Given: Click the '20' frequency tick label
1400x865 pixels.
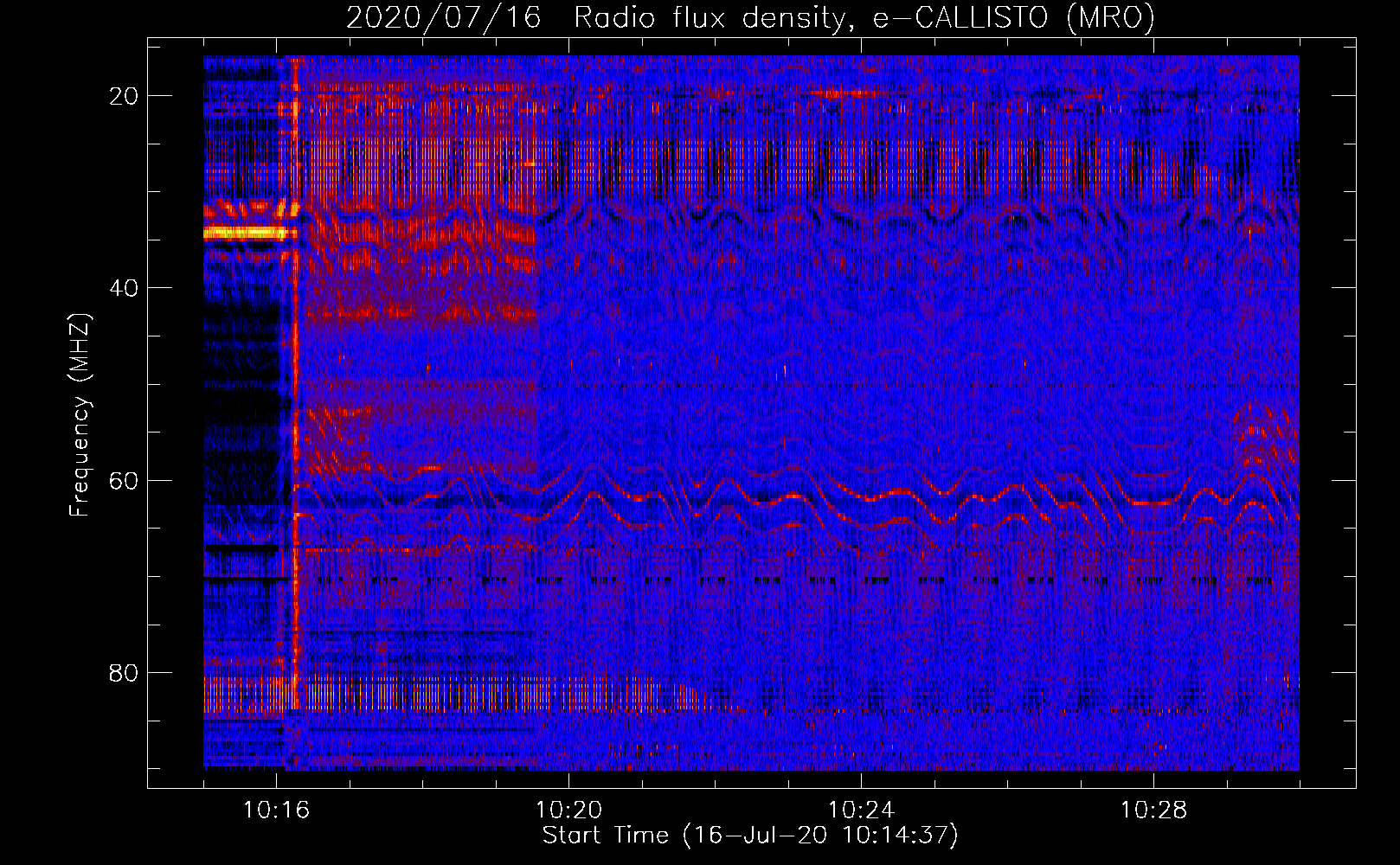Looking at the screenshot, I should [x=125, y=96].
